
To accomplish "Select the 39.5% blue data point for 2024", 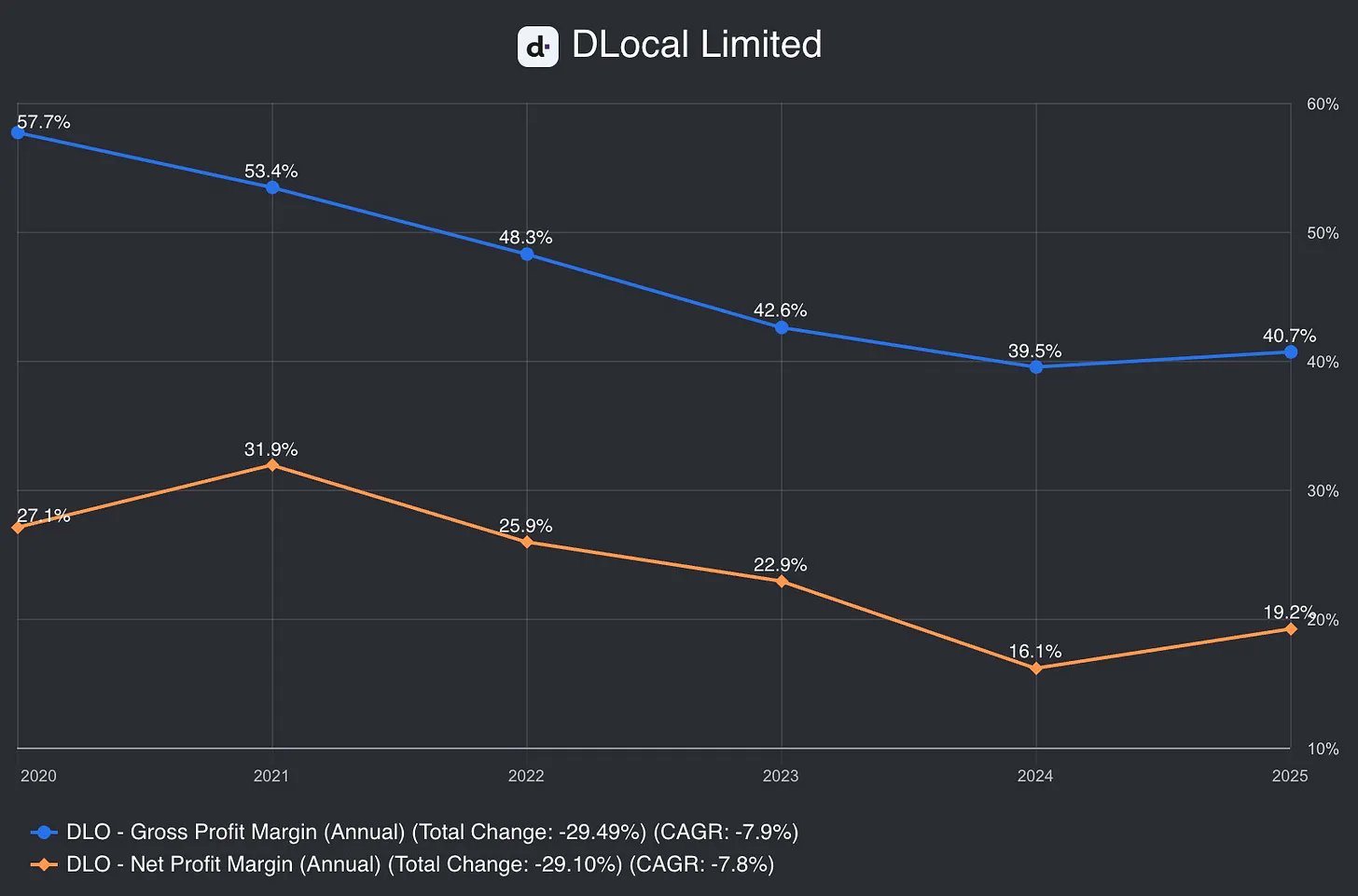I will (1036, 367).
